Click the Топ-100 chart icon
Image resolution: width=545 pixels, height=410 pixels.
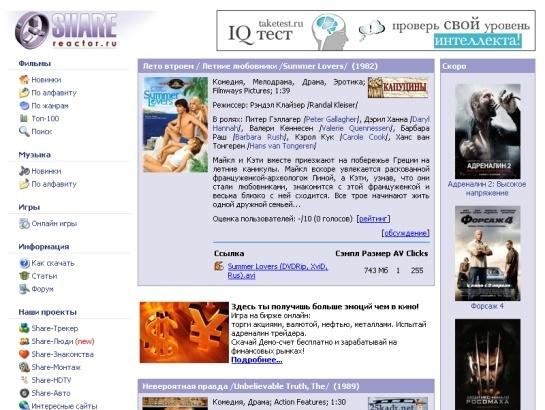[x=24, y=118]
